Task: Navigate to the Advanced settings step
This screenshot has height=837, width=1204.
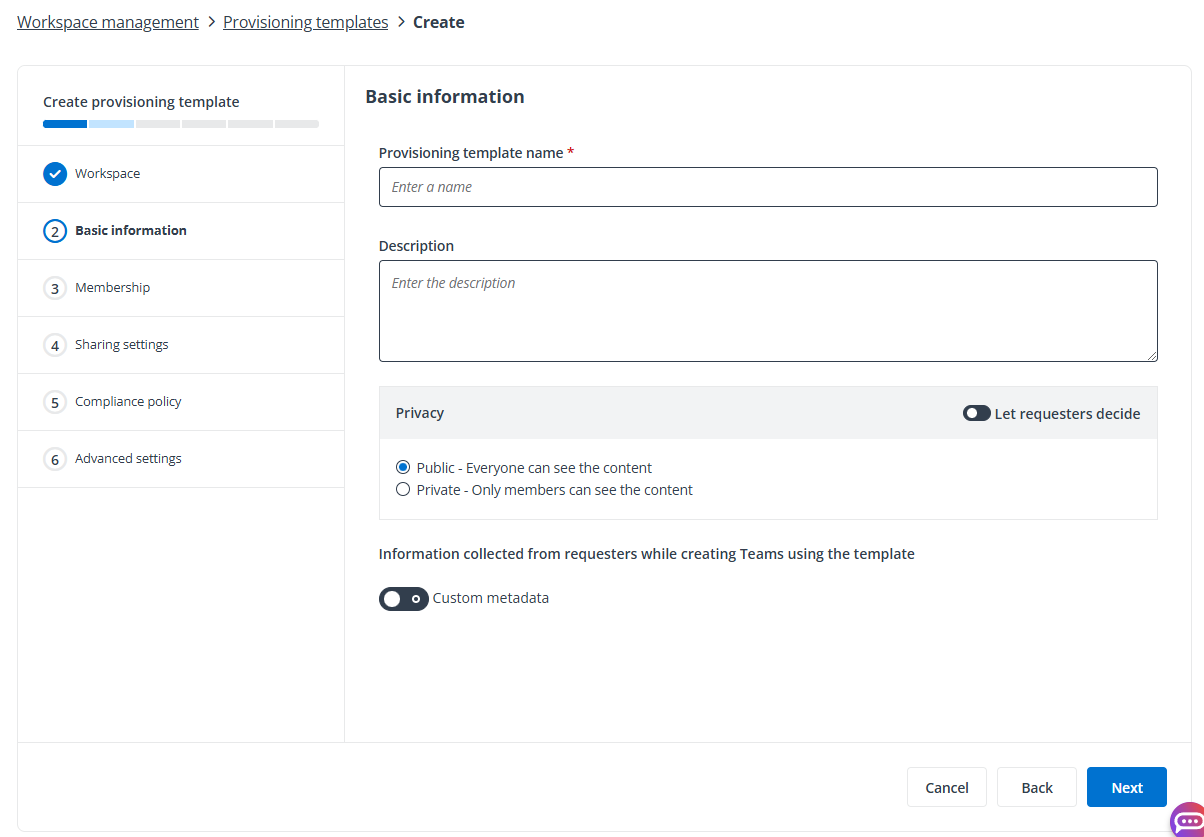Action: pyautogui.click(x=128, y=458)
